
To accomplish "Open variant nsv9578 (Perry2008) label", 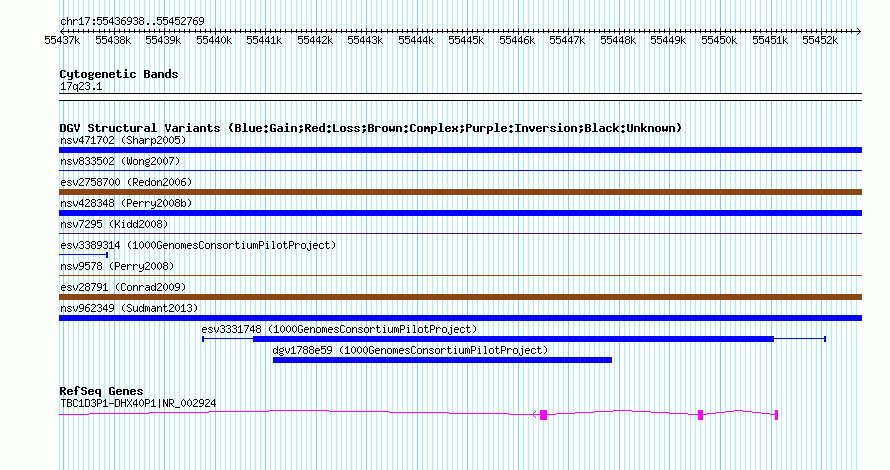I will click(117, 266).
